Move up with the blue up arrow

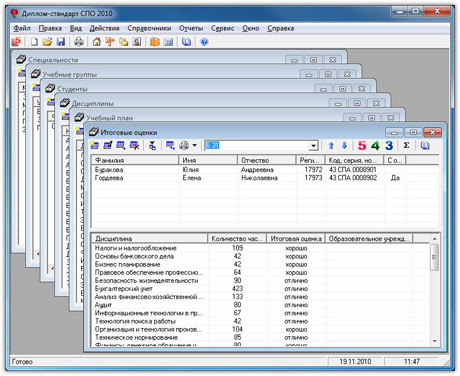[331, 145]
